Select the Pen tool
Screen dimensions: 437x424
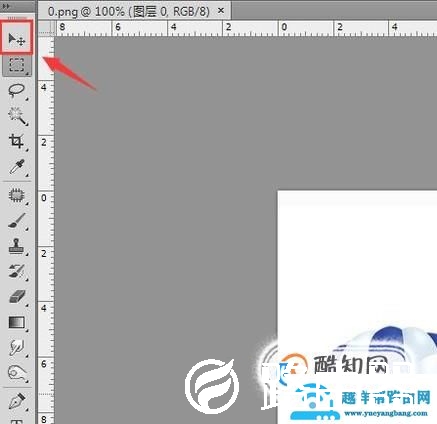click(17, 401)
